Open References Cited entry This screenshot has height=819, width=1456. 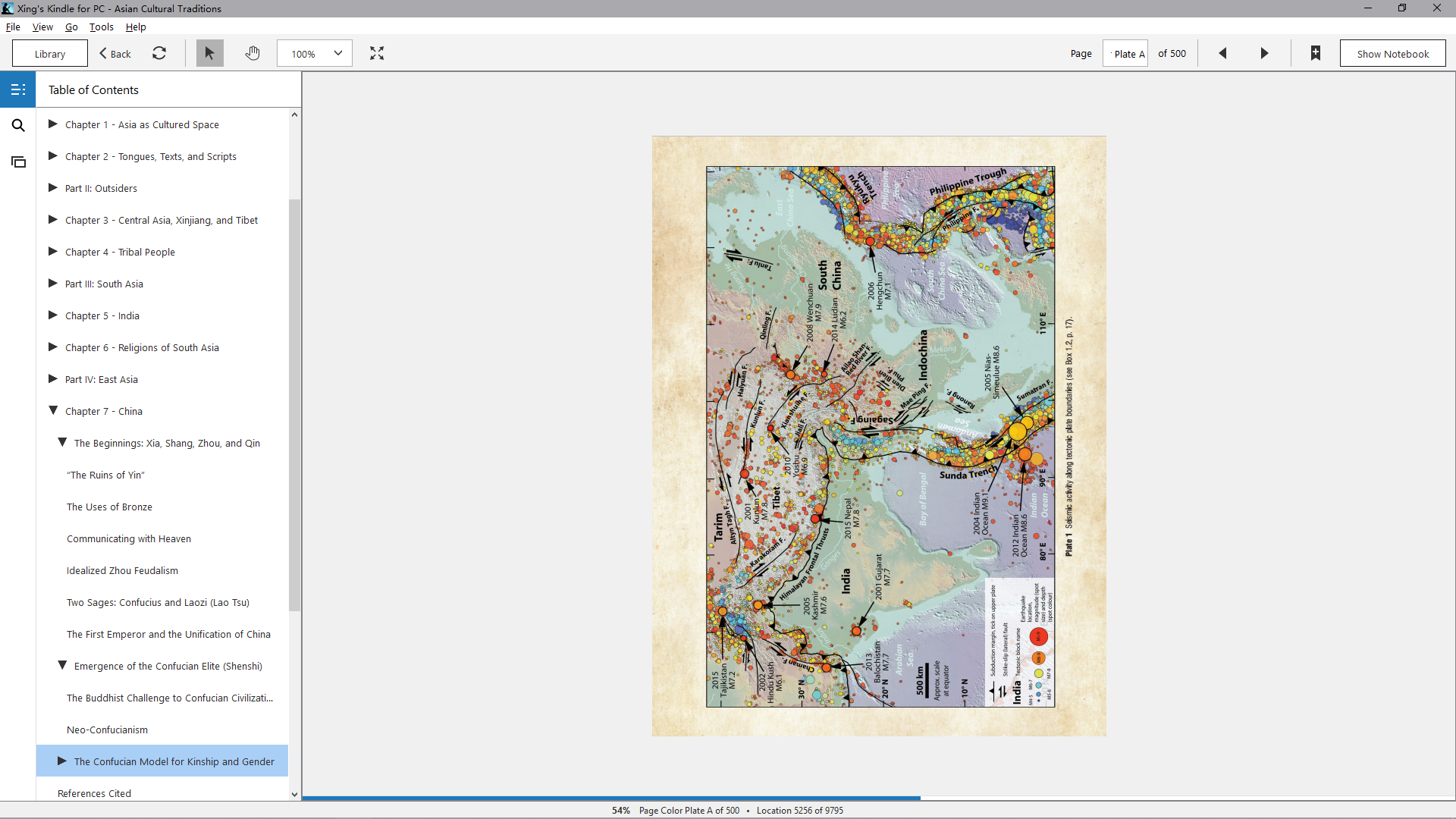pos(94,793)
